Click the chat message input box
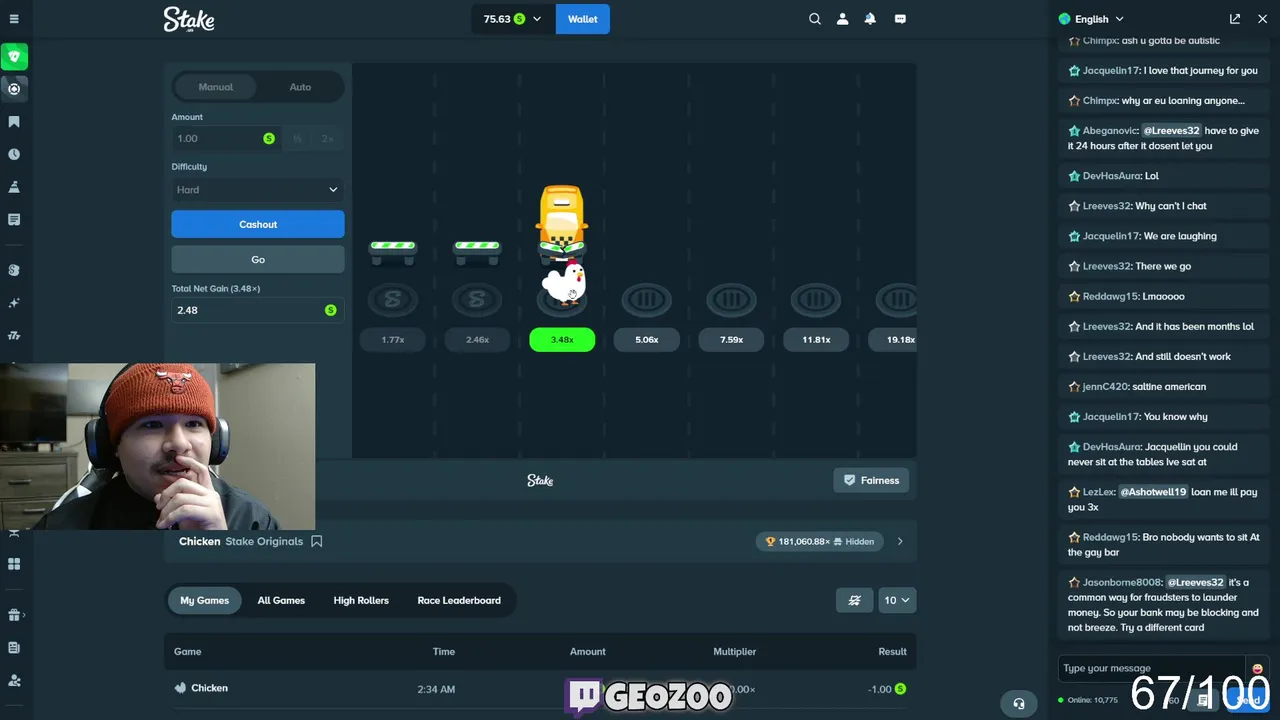The height and width of the screenshot is (720, 1280). [x=1152, y=668]
